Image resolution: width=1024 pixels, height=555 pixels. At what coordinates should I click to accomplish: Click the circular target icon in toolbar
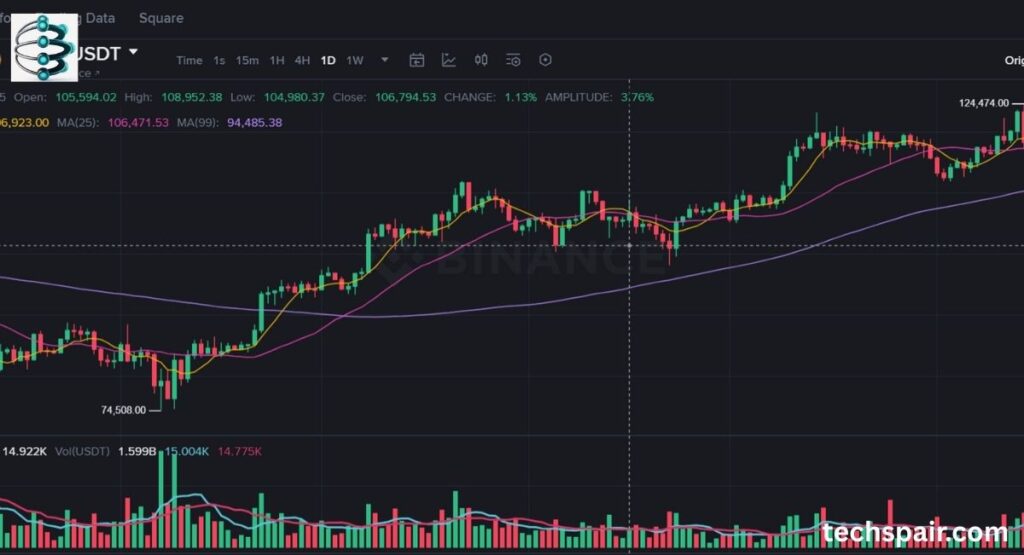coord(545,60)
